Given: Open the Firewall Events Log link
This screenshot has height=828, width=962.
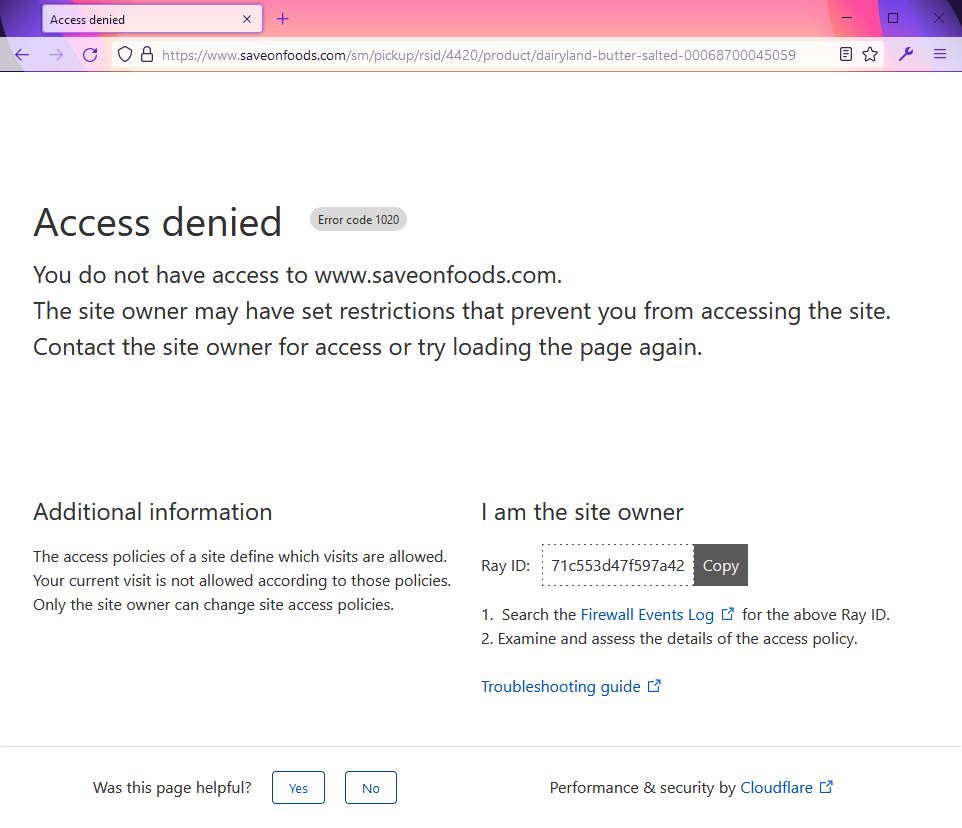Looking at the screenshot, I should point(656,615).
